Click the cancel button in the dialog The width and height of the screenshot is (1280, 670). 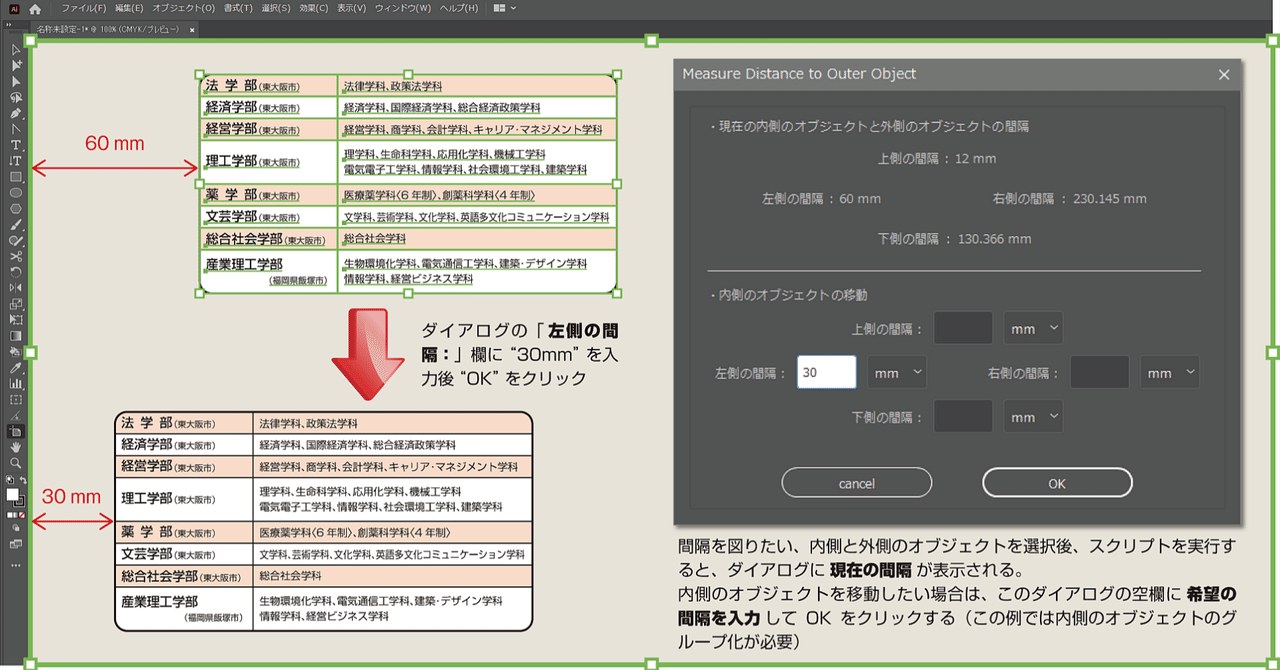tap(856, 482)
